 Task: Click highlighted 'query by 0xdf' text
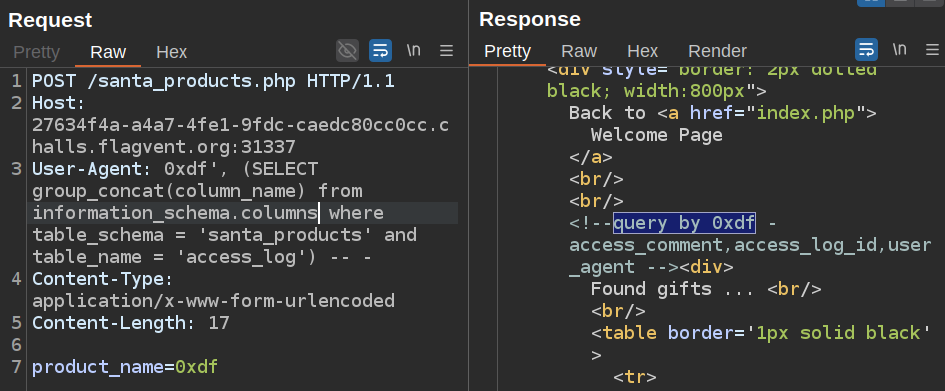click(x=684, y=223)
